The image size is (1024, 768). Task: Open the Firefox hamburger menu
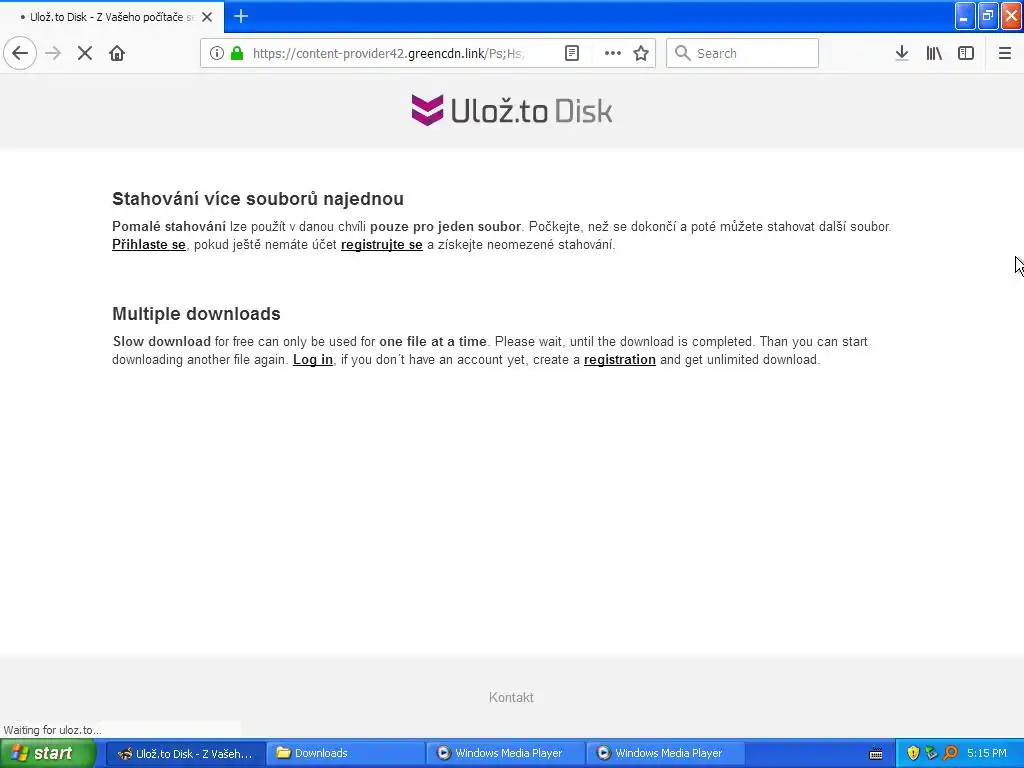click(1005, 53)
